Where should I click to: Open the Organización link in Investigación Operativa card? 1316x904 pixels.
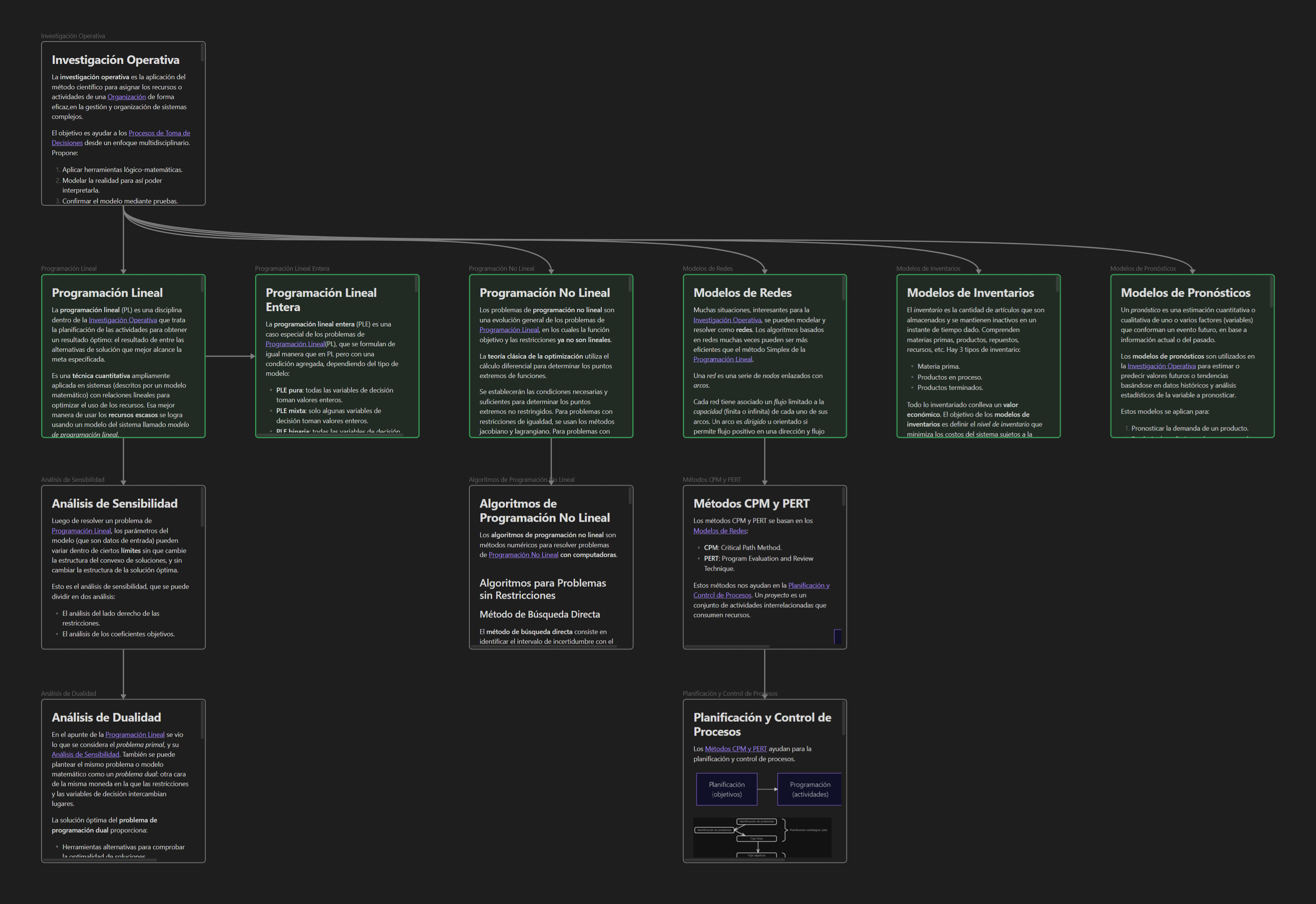(x=126, y=97)
